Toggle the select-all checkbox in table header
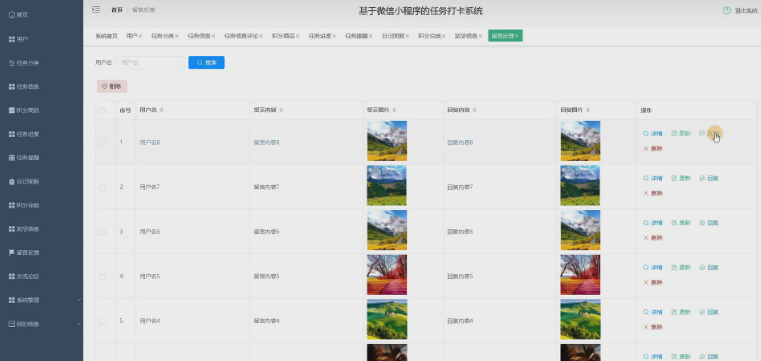Screen dimensions: 761x361 click(102, 111)
